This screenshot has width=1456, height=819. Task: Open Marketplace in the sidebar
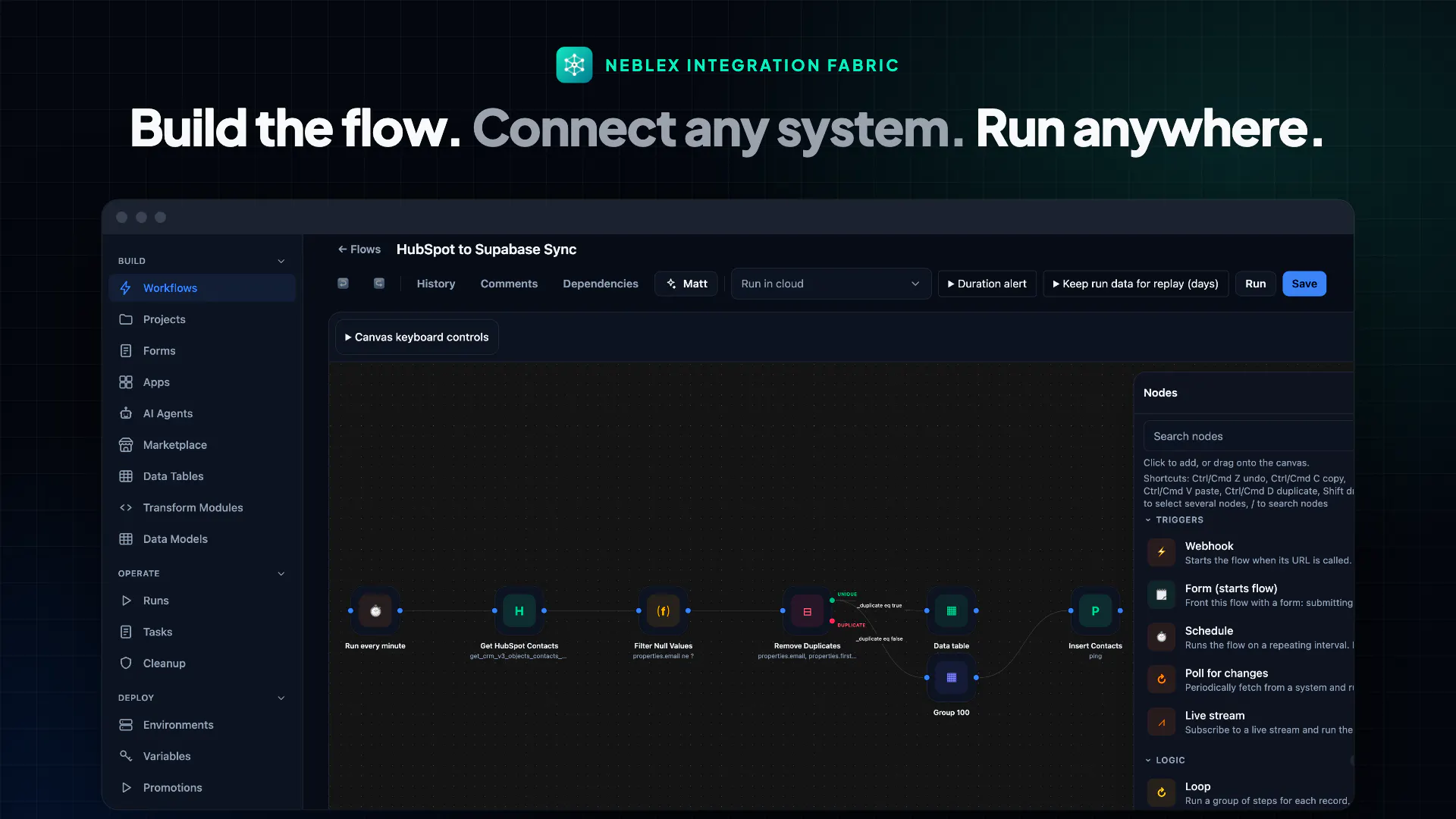click(202, 445)
